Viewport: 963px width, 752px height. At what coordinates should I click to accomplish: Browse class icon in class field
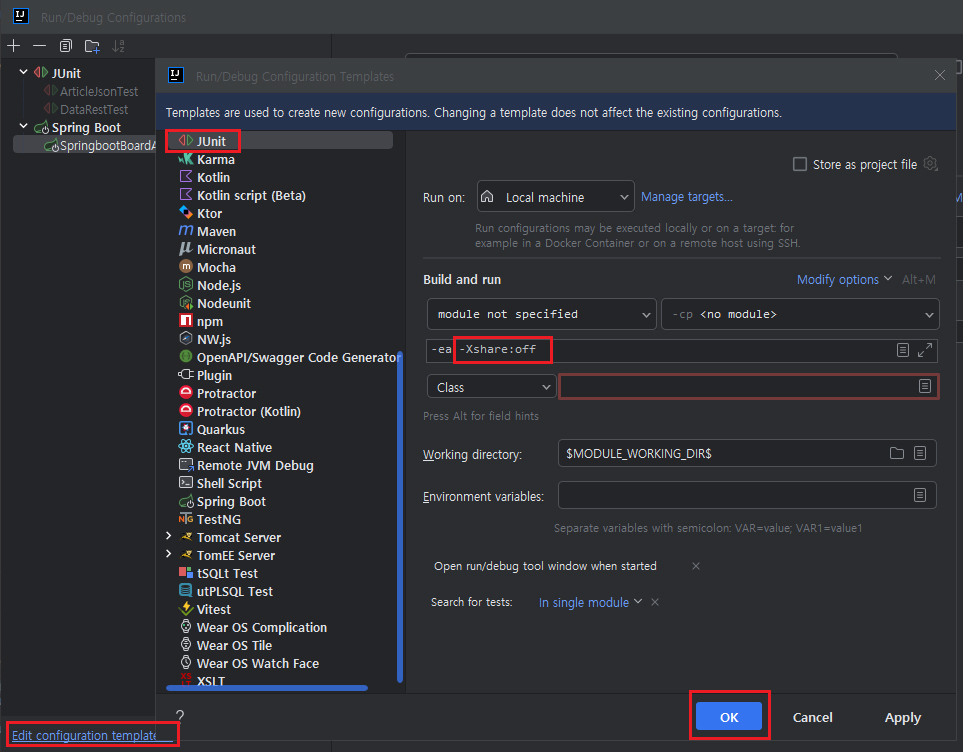[x=925, y=386]
